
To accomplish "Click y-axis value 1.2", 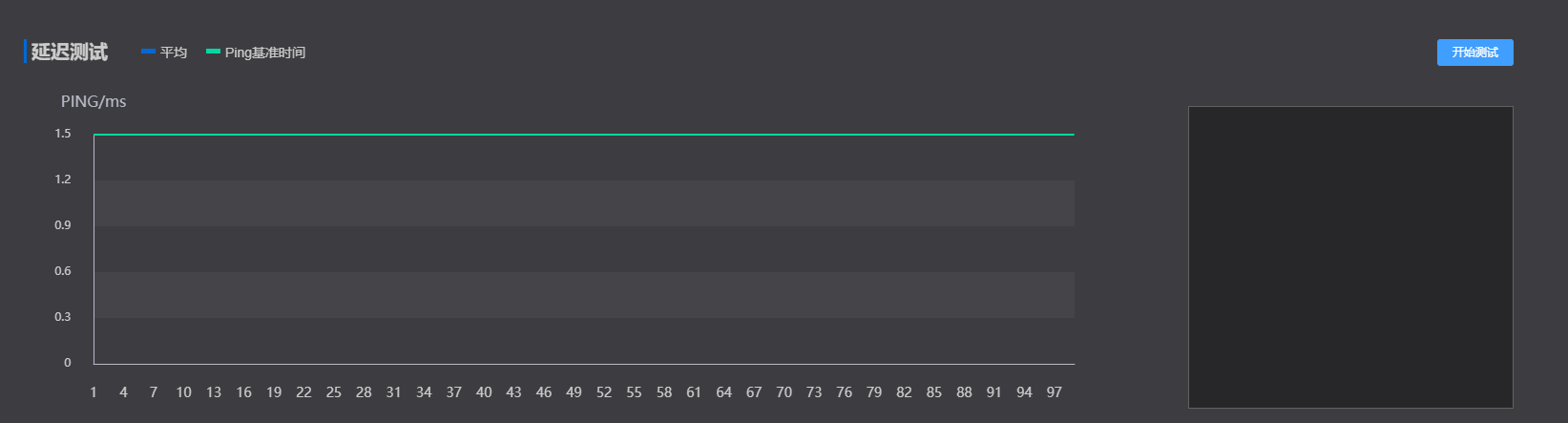I will pos(63,180).
